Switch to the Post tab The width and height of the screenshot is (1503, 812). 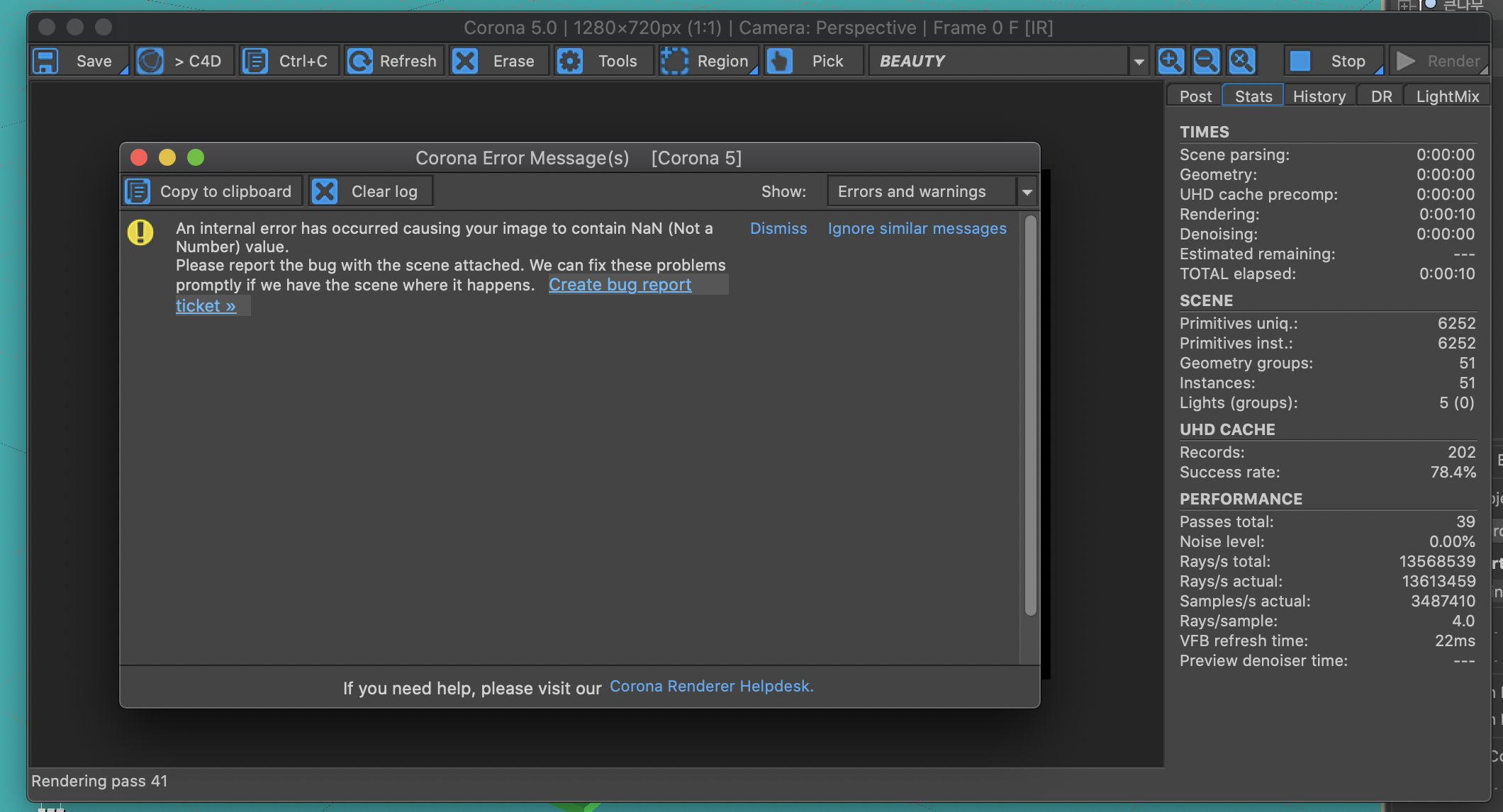pyautogui.click(x=1195, y=96)
